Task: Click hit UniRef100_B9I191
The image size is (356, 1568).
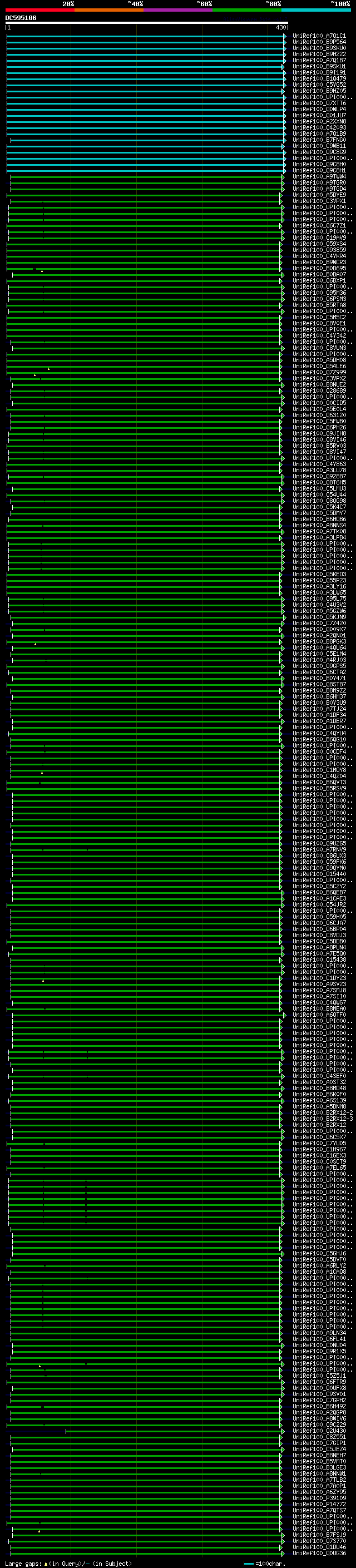Action: coord(319,72)
